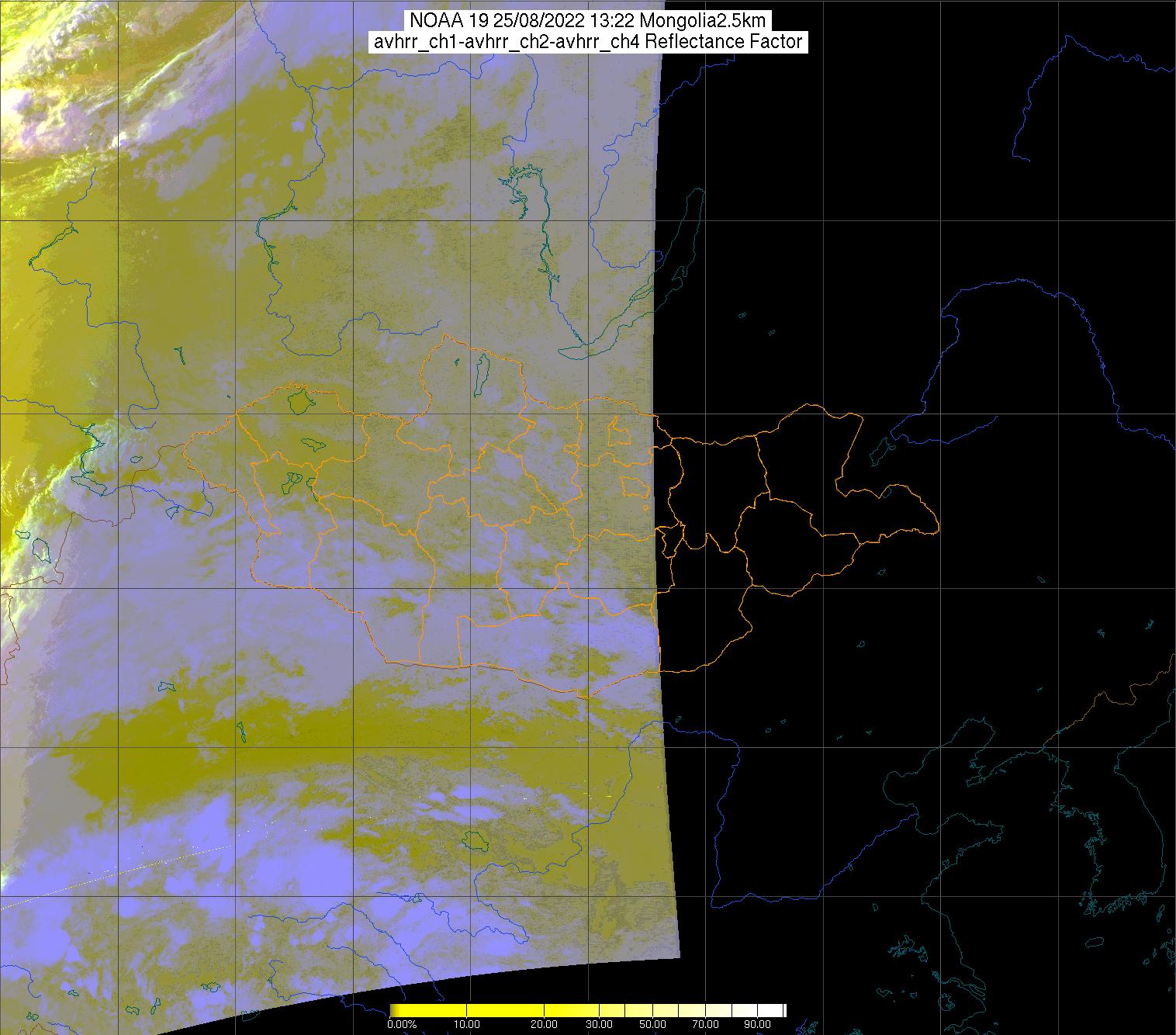Click the reflectance color scale bar
The image size is (1176, 1035).
tap(587, 1010)
